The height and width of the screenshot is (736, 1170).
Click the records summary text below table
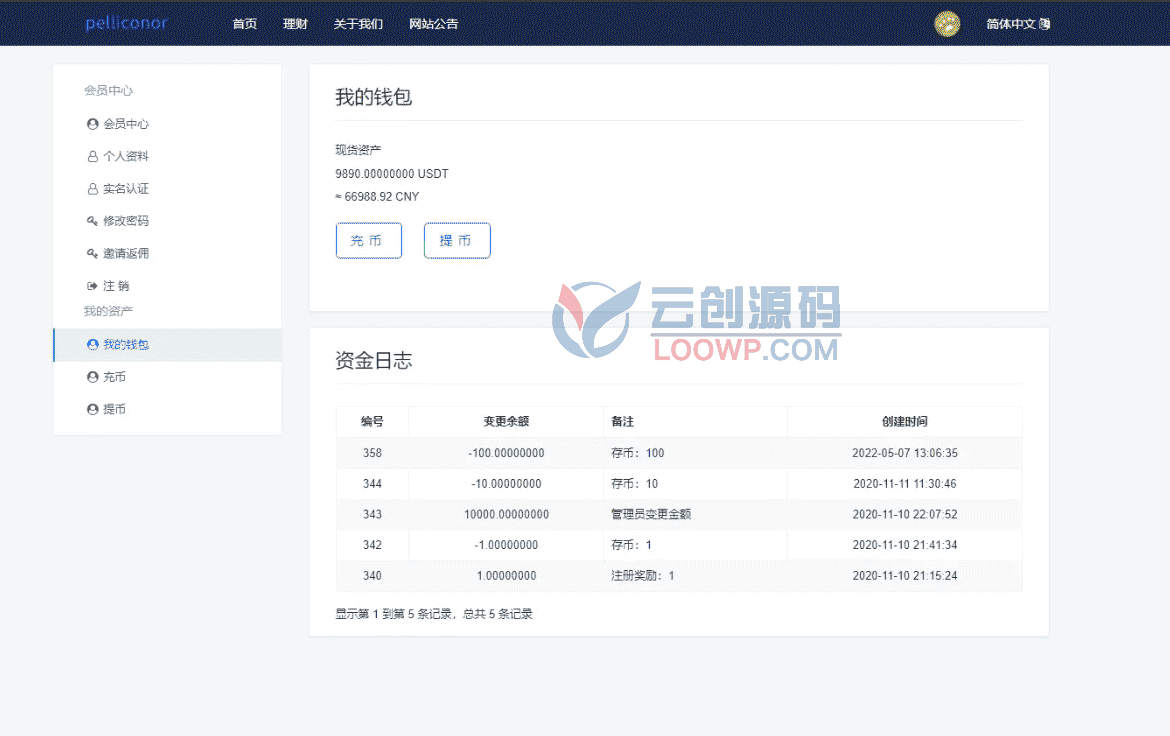point(434,614)
